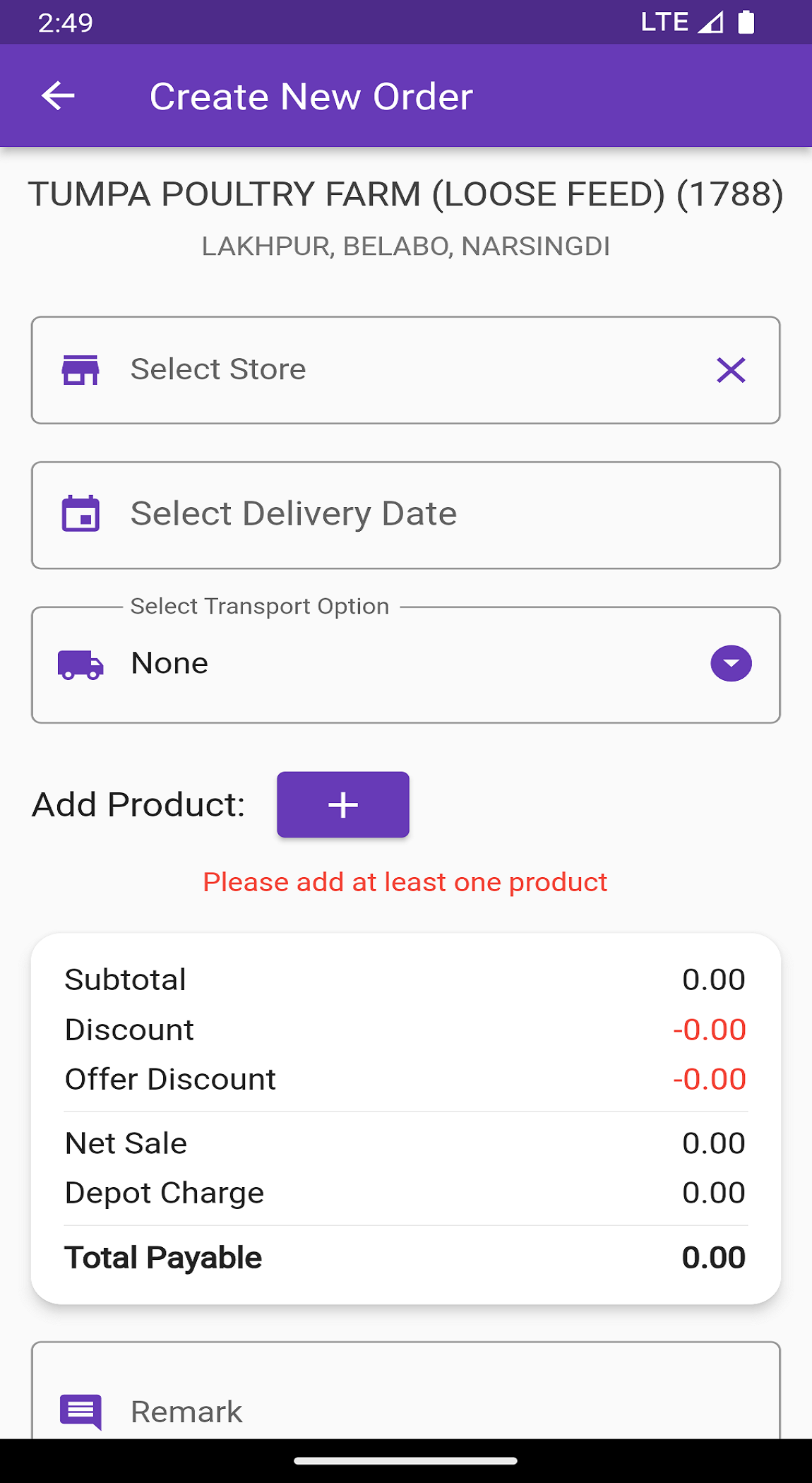Open the Select Delivery Date picker
The height and width of the screenshot is (1483, 812).
[x=405, y=515]
